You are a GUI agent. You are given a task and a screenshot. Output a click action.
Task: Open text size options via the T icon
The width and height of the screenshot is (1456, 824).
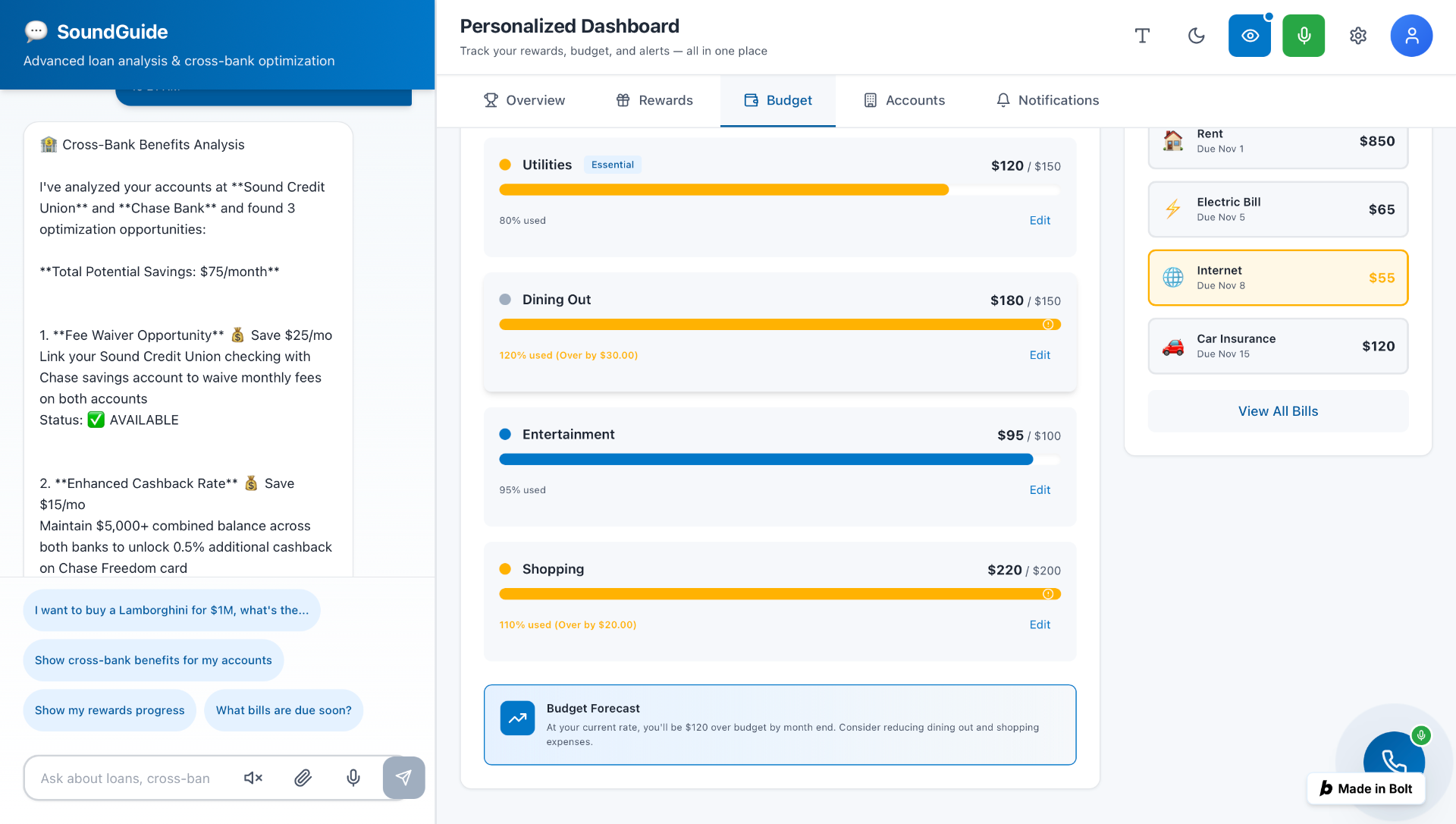[1143, 36]
